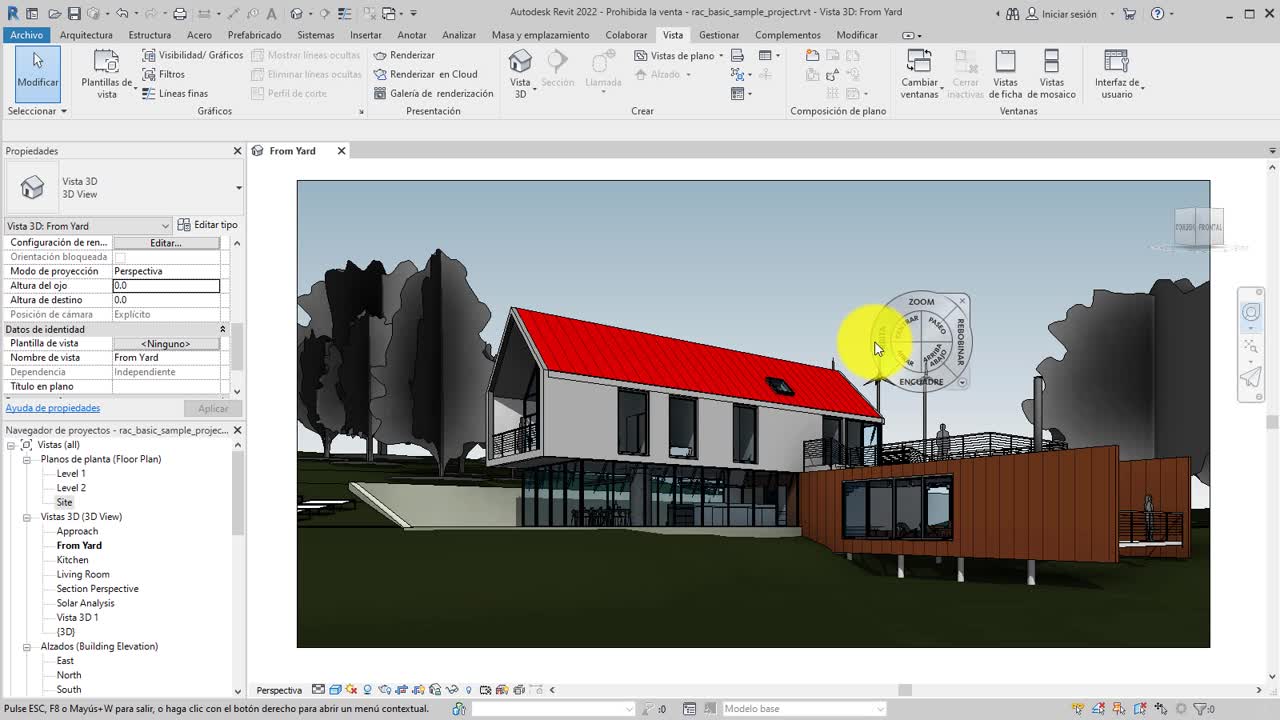1280x720 pixels.
Task: Click the filter count icon in status bar
Action: click(x=1204, y=709)
